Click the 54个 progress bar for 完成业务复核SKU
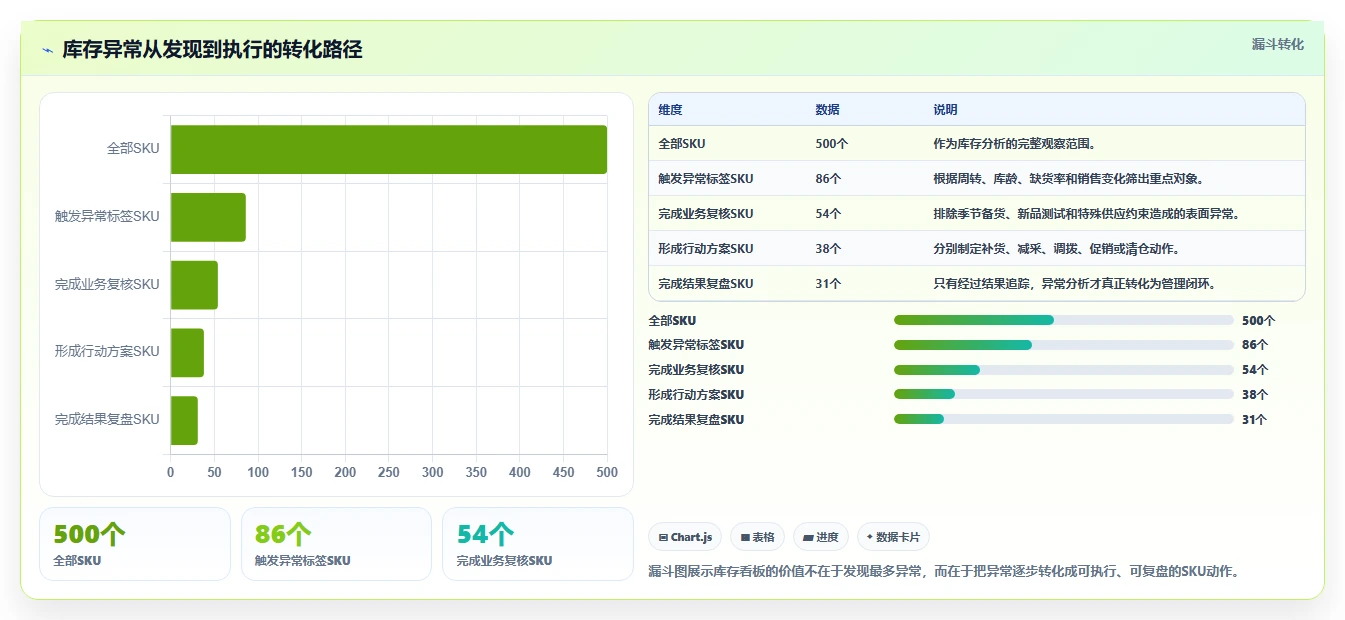Image resolution: width=1345 pixels, height=620 pixels. tap(1064, 370)
